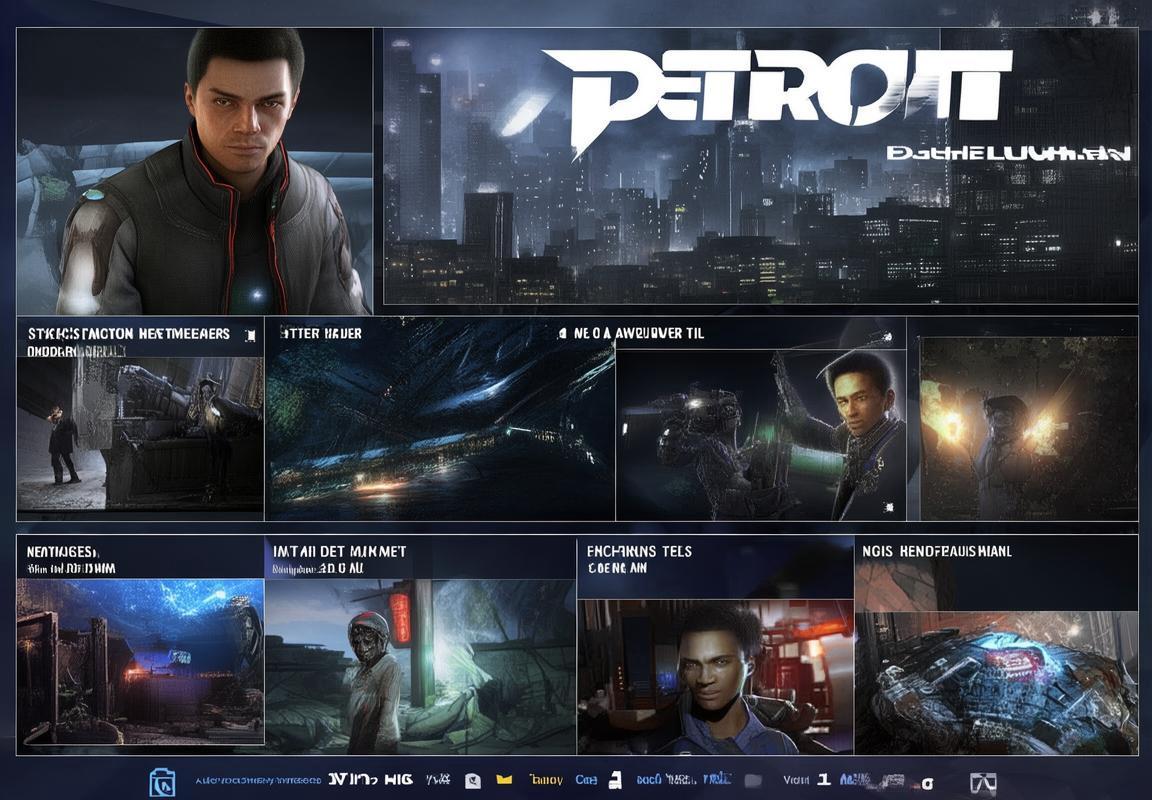Click the ENCHKINS TELS heading
Image resolution: width=1152 pixels, height=800 pixels.
639,551
